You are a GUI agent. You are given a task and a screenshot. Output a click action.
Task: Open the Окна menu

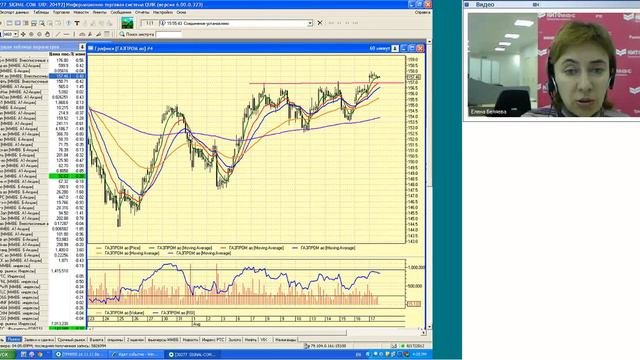[x=181, y=13]
